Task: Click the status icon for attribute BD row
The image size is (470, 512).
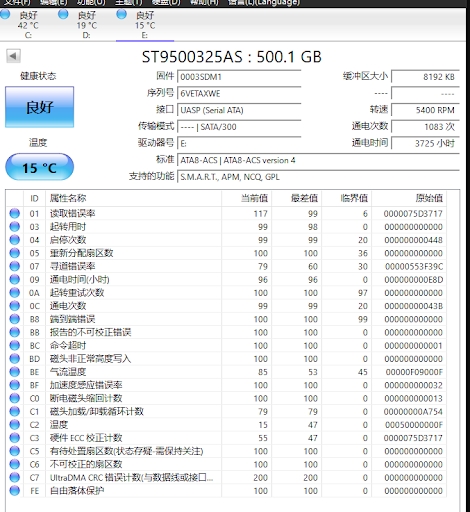Action: click(x=15, y=359)
